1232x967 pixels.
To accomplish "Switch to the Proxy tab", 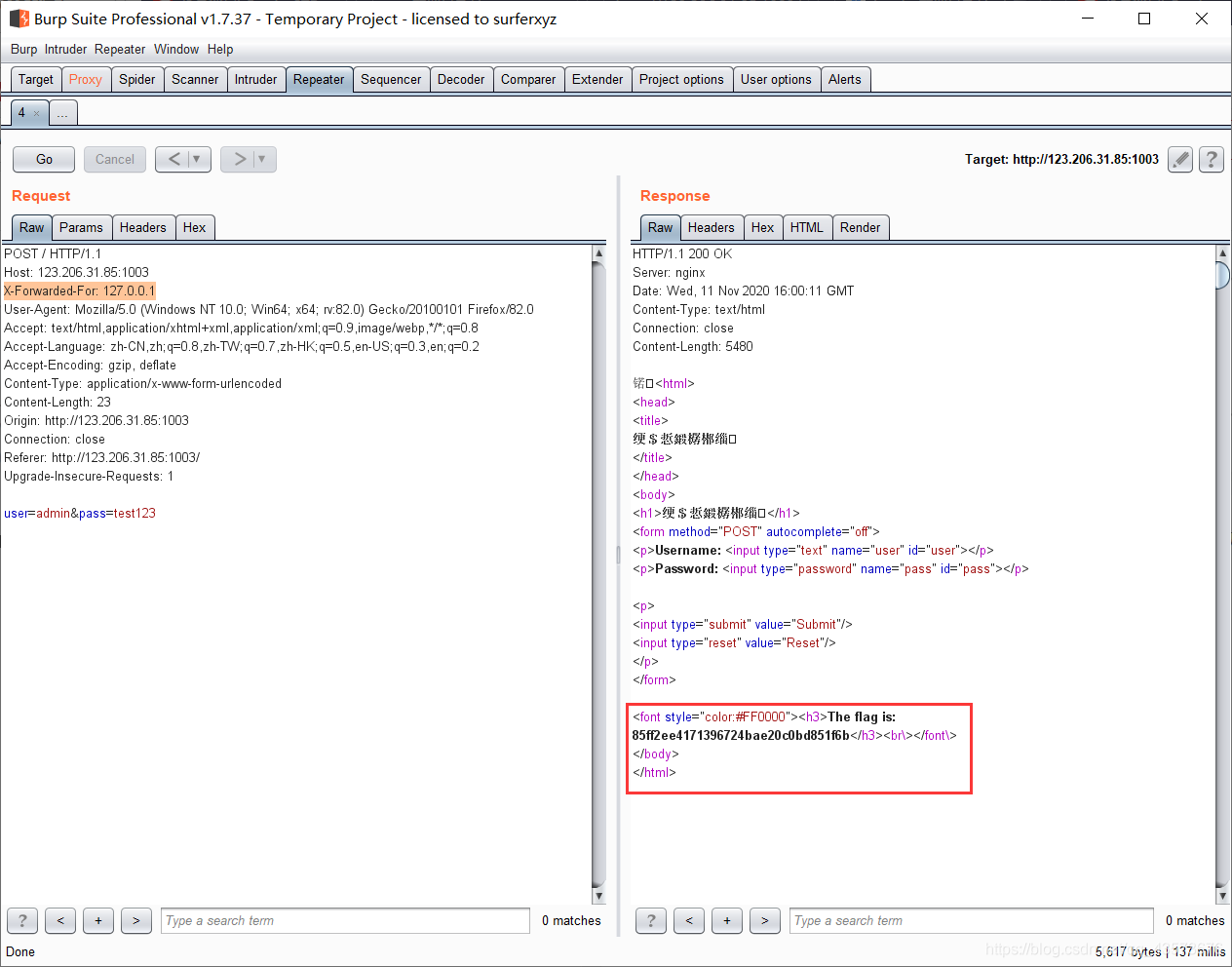I will 86,80.
